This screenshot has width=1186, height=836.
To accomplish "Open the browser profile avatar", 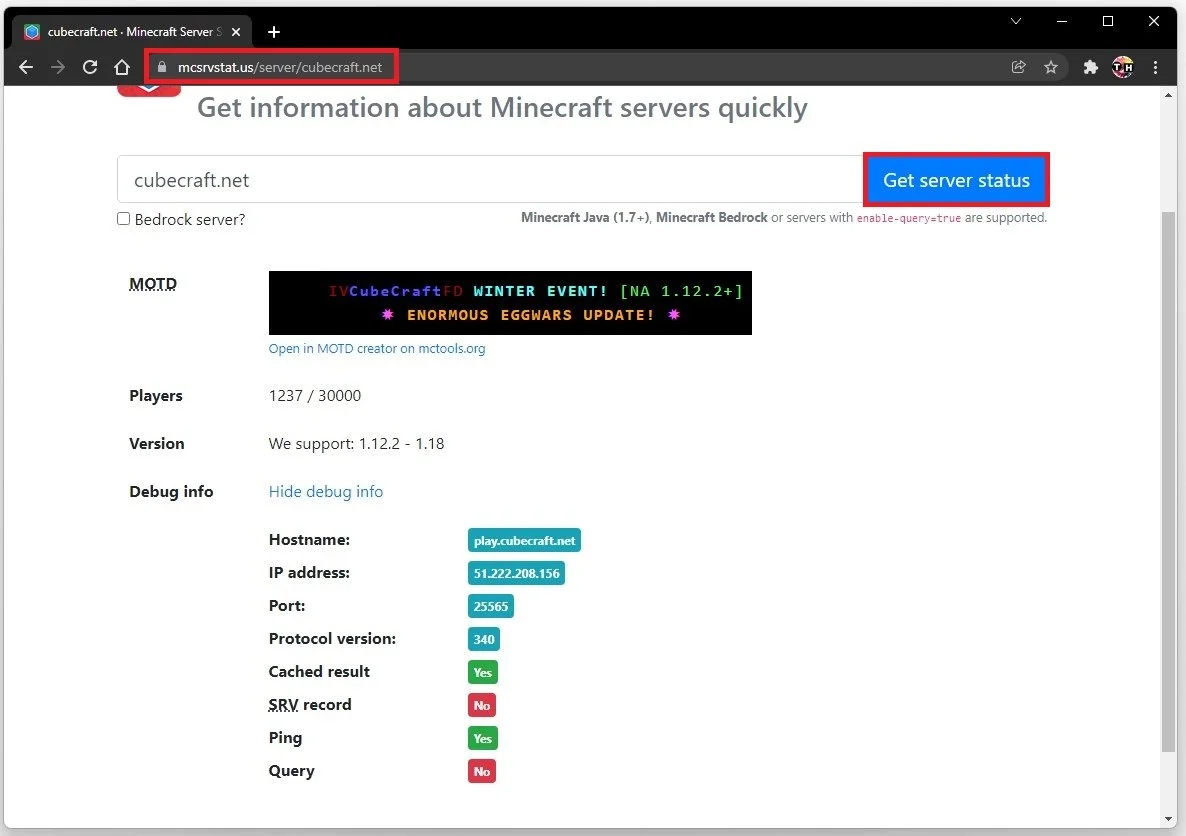I will [1122, 67].
